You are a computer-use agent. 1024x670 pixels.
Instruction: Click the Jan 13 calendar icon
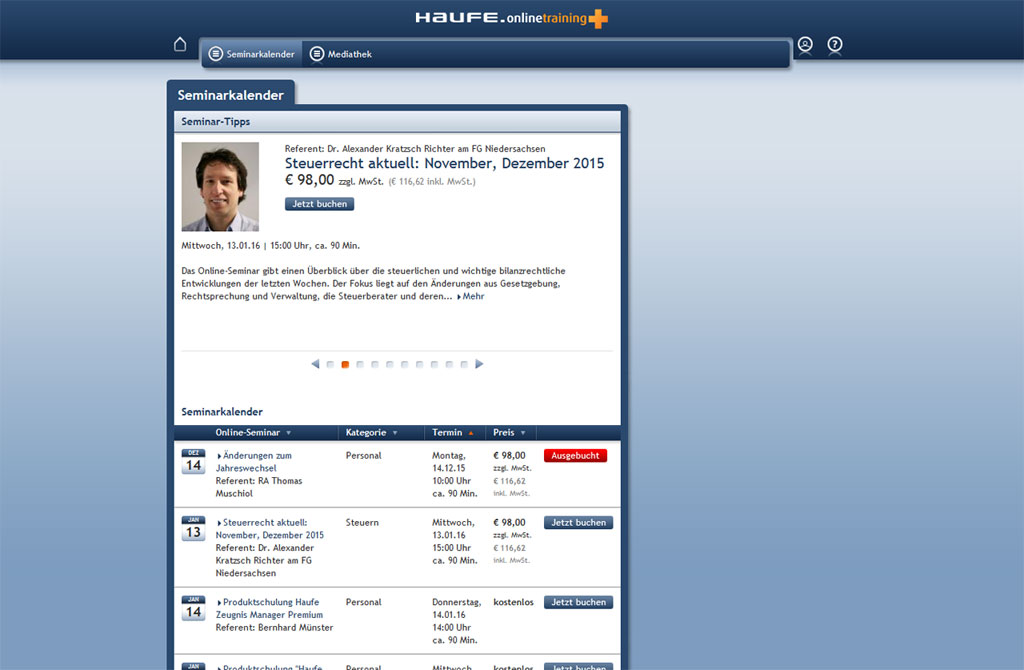point(193,529)
